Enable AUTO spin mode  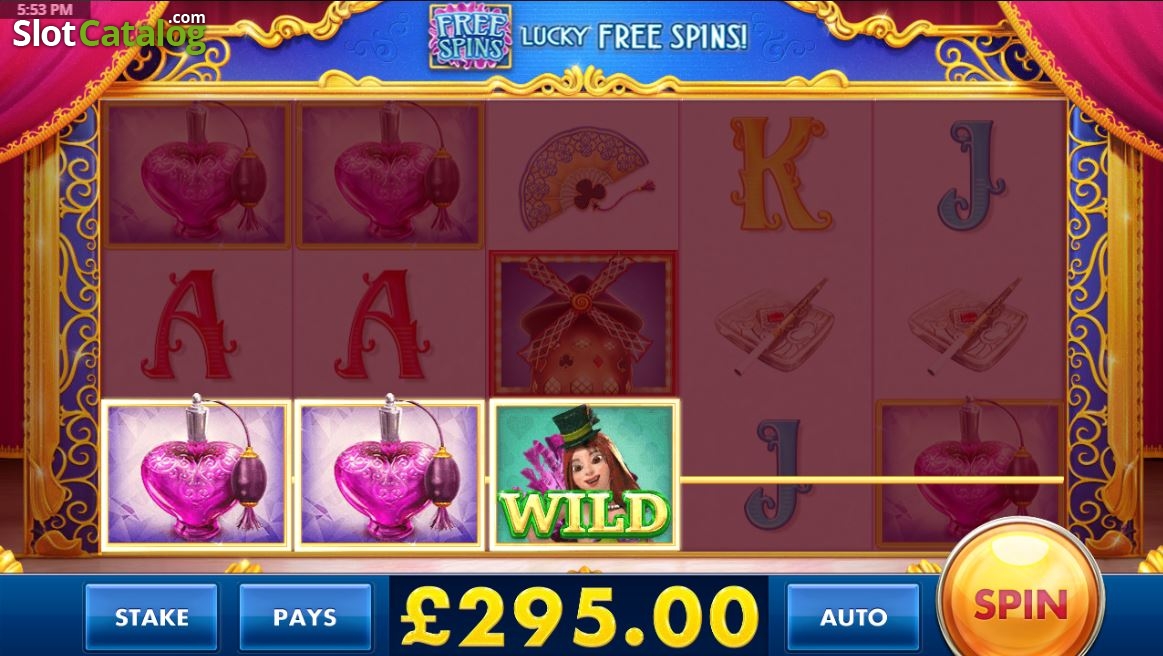[853, 617]
